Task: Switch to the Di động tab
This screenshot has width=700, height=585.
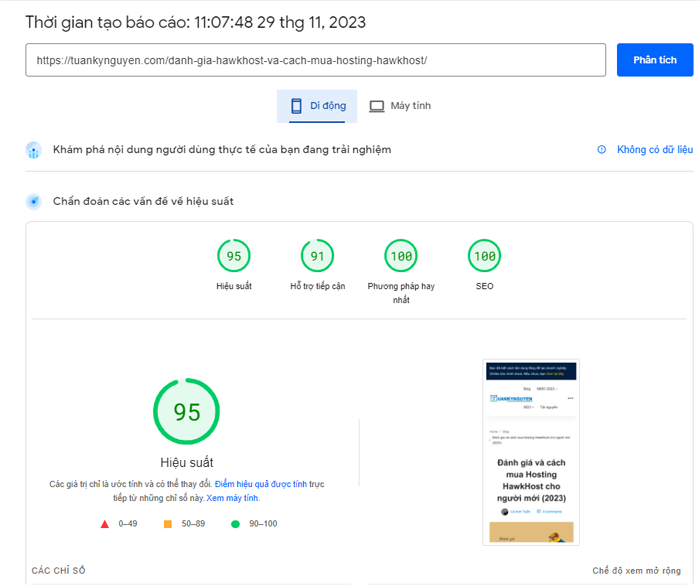Action: 317,106
